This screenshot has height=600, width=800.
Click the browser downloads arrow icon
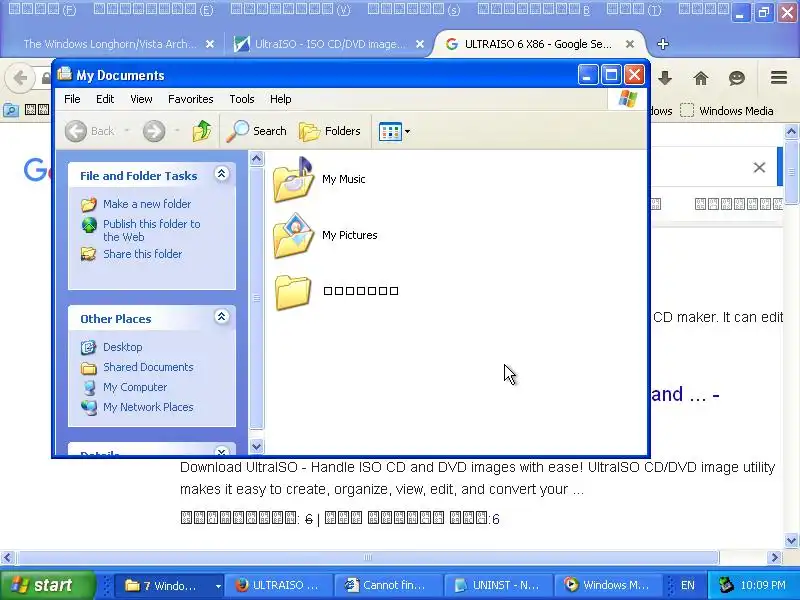[665, 78]
